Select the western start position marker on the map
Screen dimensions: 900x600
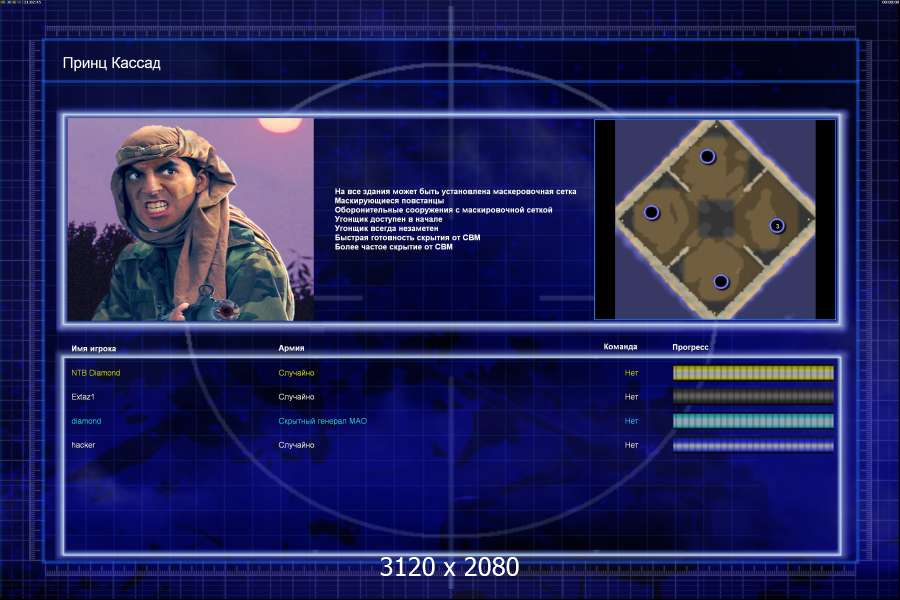tap(651, 212)
